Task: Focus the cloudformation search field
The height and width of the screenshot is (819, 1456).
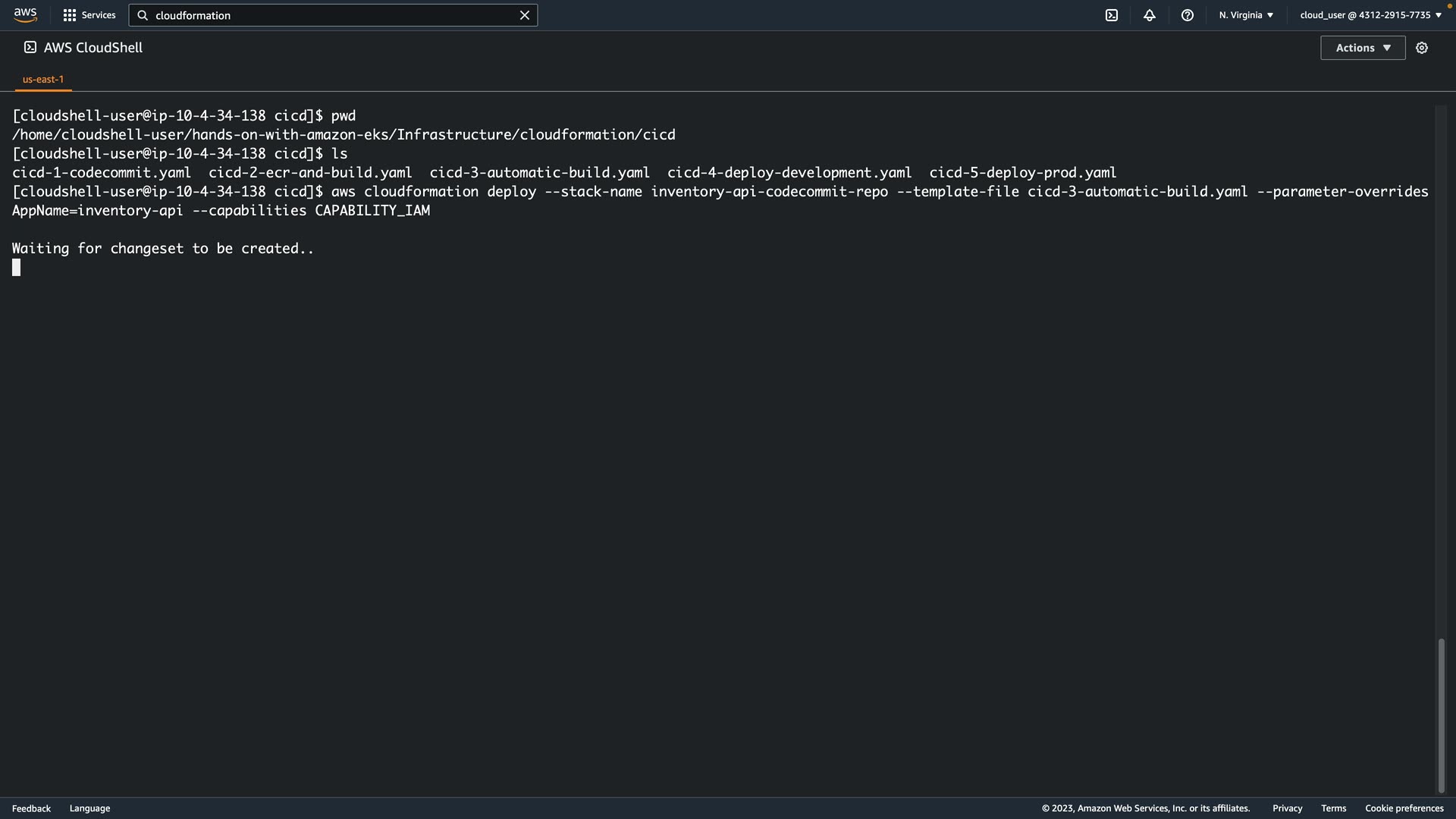Action: 334,15
